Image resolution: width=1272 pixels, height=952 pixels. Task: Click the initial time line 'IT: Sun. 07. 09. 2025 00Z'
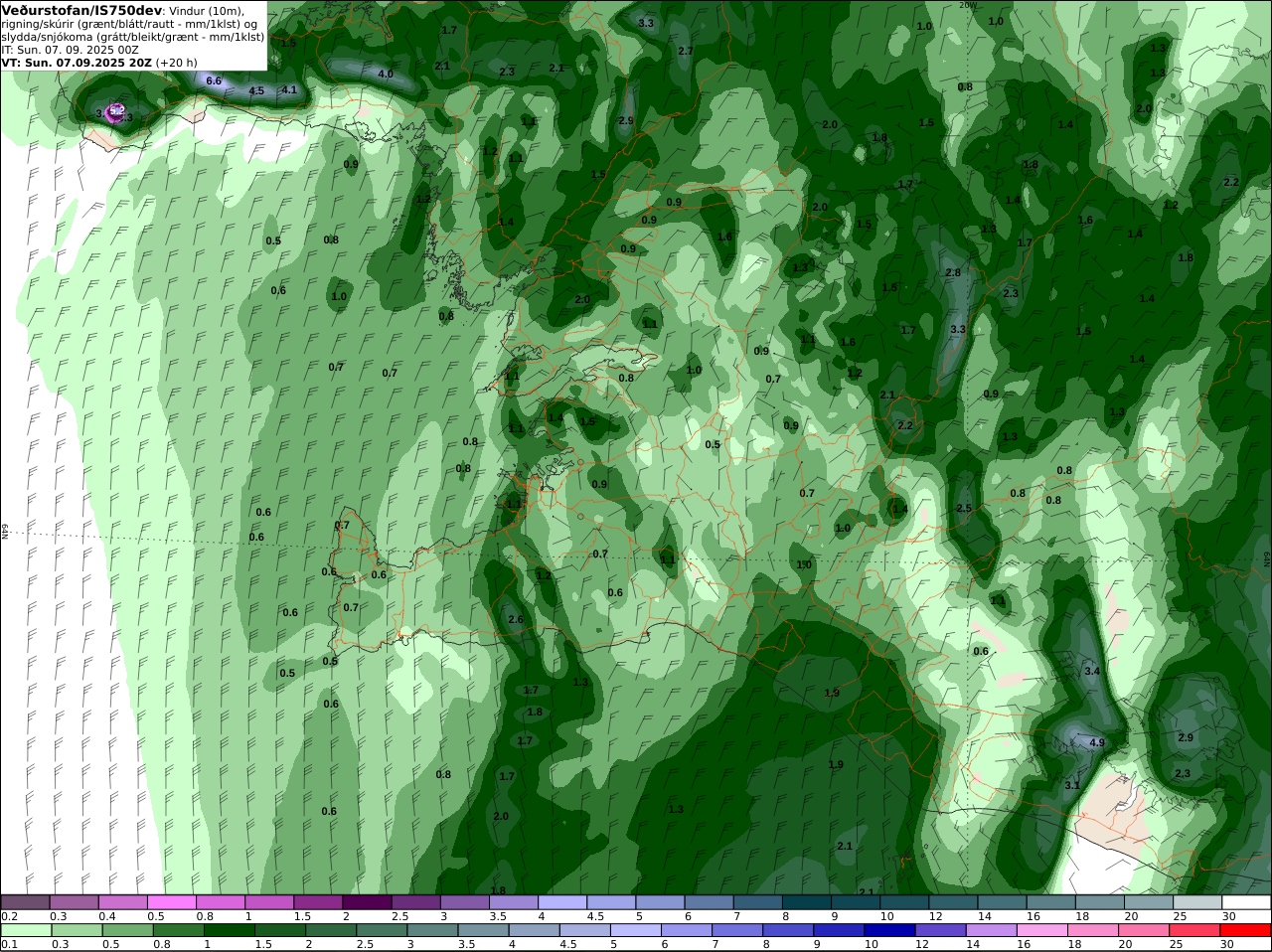71,49
